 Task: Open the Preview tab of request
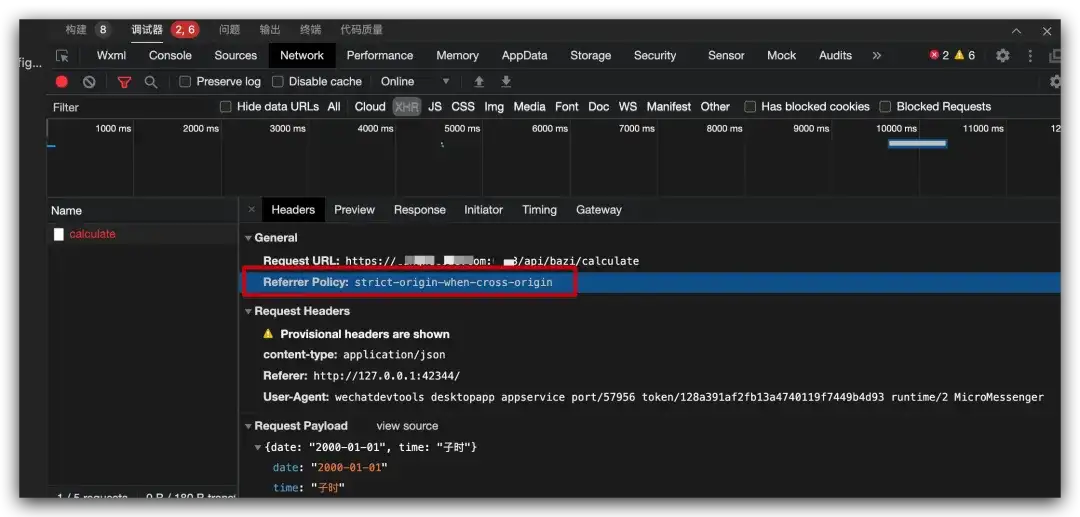[x=354, y=210]
